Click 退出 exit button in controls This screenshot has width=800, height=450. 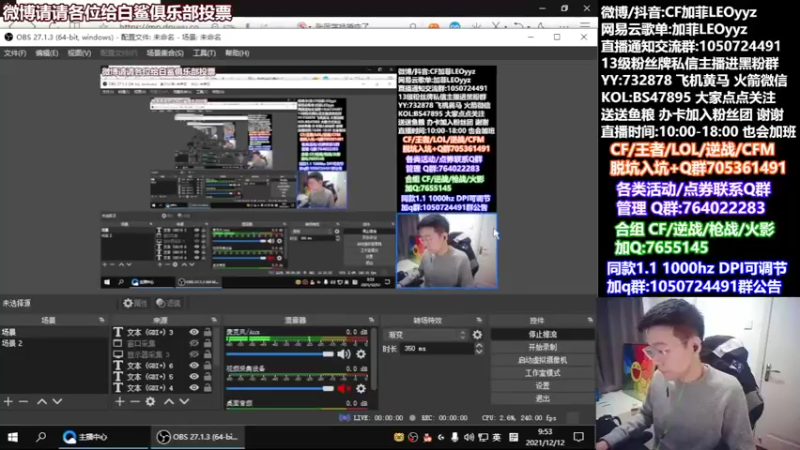click(x=542, y=398)
